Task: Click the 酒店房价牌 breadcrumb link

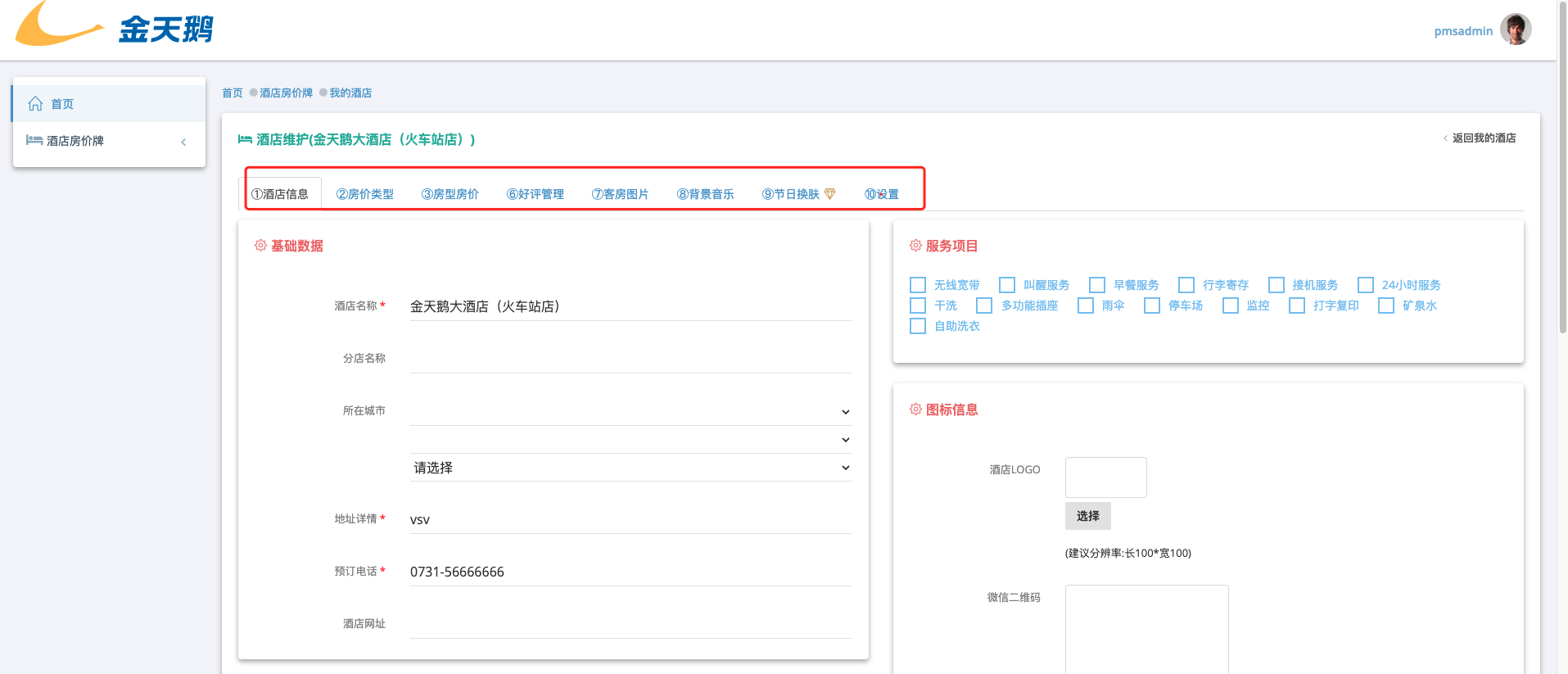Action: tap(286, 93)
